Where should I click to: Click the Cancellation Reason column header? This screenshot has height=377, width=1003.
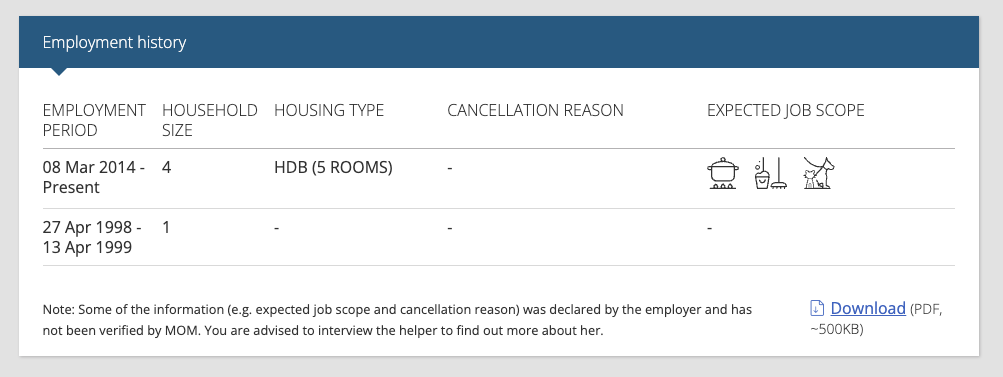pyautogui.click(x=535, y=110)
